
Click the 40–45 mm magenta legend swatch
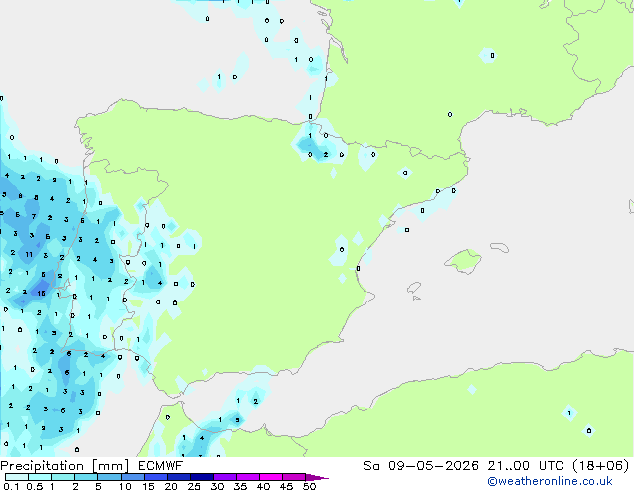(271, 477)
